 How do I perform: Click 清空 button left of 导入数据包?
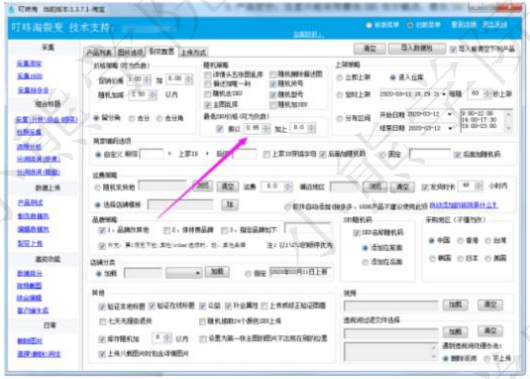click(x=369, y=48)
